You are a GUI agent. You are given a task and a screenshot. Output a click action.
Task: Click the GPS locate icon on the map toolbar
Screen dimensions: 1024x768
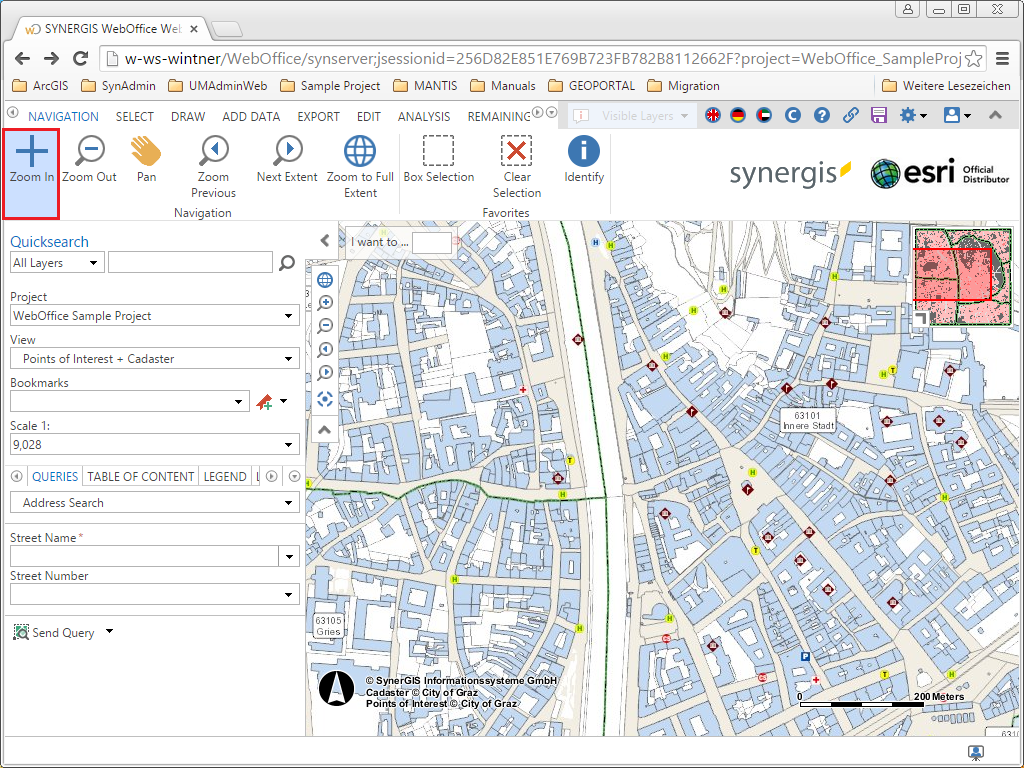coord(324,398)
